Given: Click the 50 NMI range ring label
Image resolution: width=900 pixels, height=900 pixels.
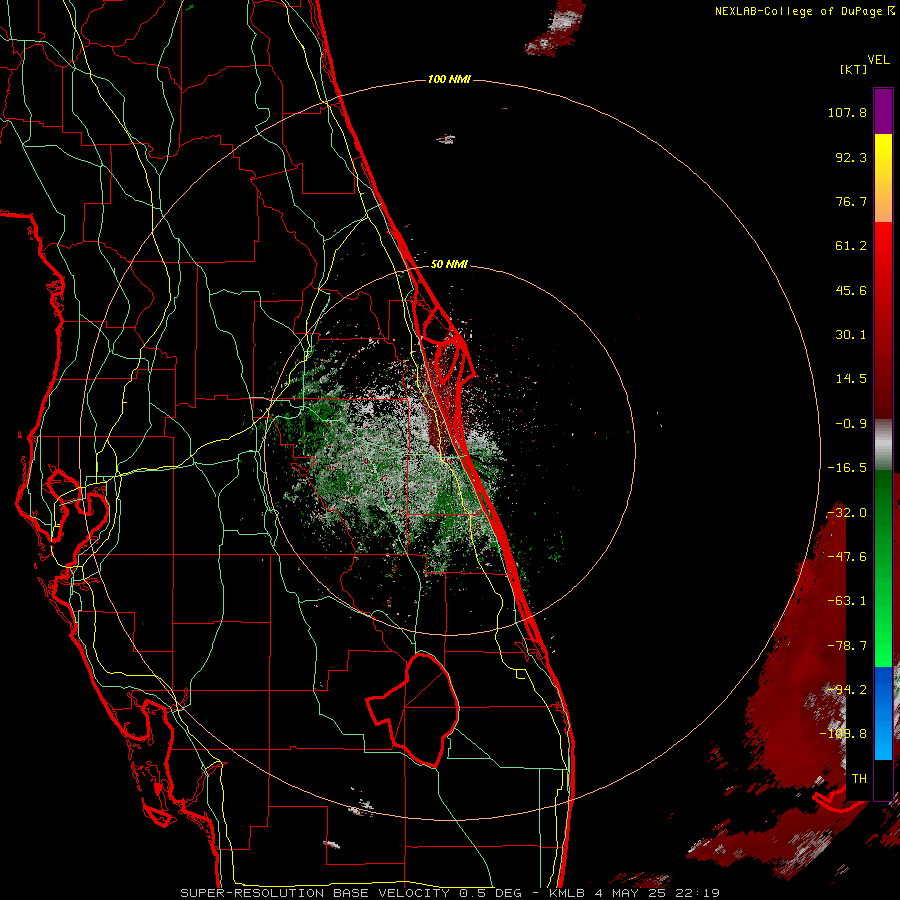Looking at the screenshot, I should (449, 264).
